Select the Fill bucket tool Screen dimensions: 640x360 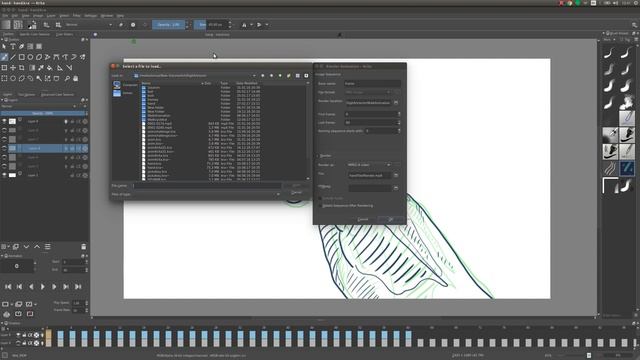click(50, 68)
